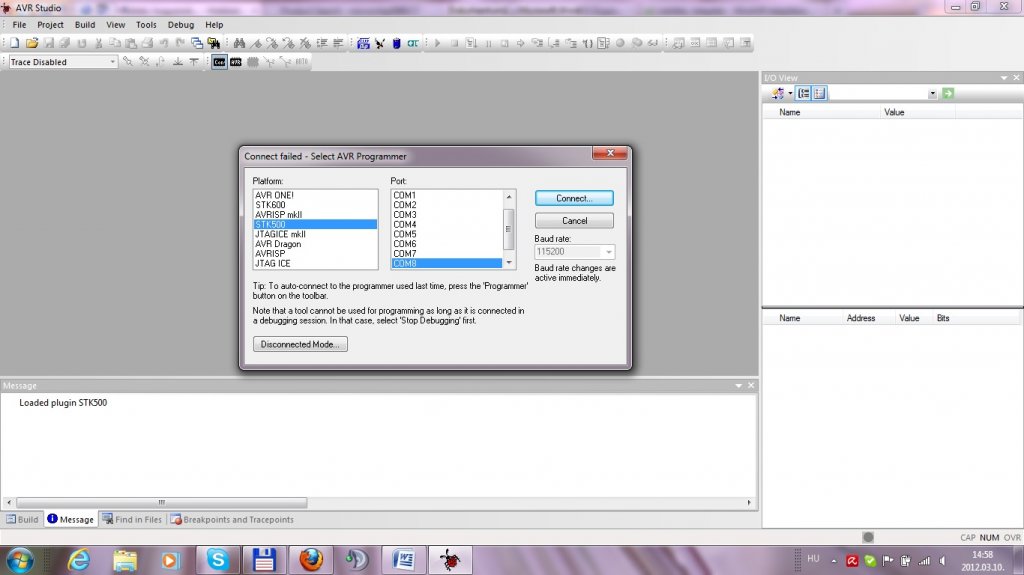Click the Open File folder icon
The width and height of the screenshot is (1024, 575).
[31, 43]
